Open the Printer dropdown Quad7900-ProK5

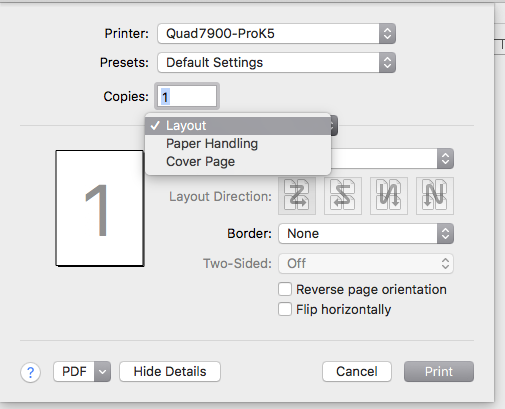click(276, 33)
